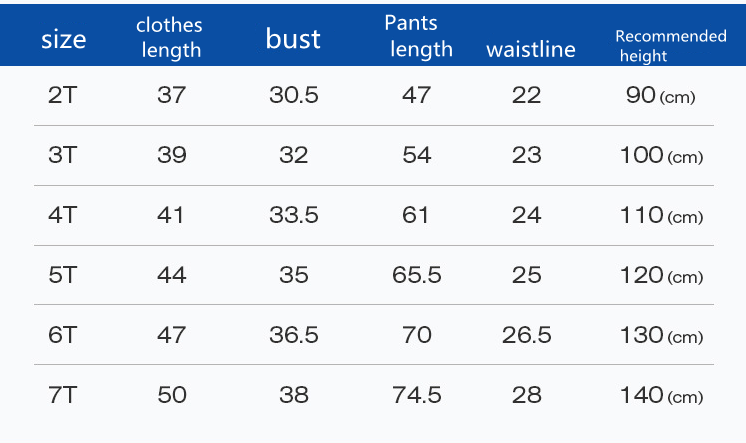Click the 'size' column header
This screenshot has height=443, width=746.
click(63, 40)
